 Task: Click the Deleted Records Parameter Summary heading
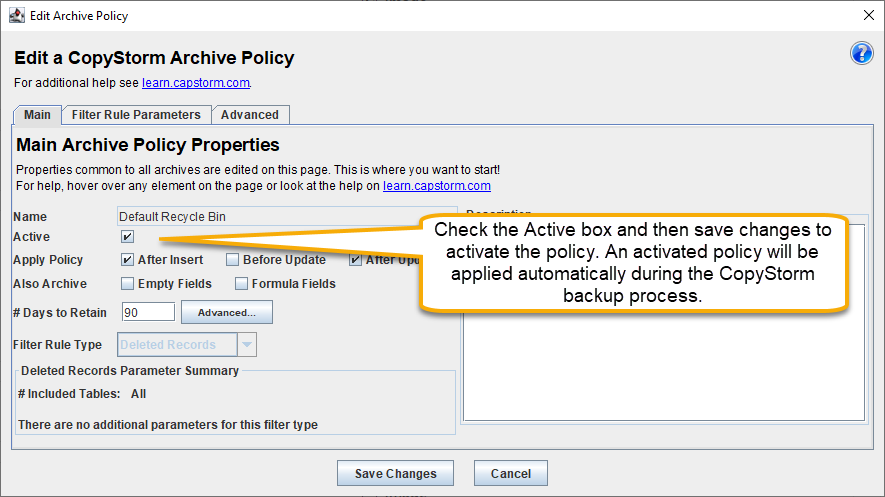pyautogui.click(x=130, y=371)
